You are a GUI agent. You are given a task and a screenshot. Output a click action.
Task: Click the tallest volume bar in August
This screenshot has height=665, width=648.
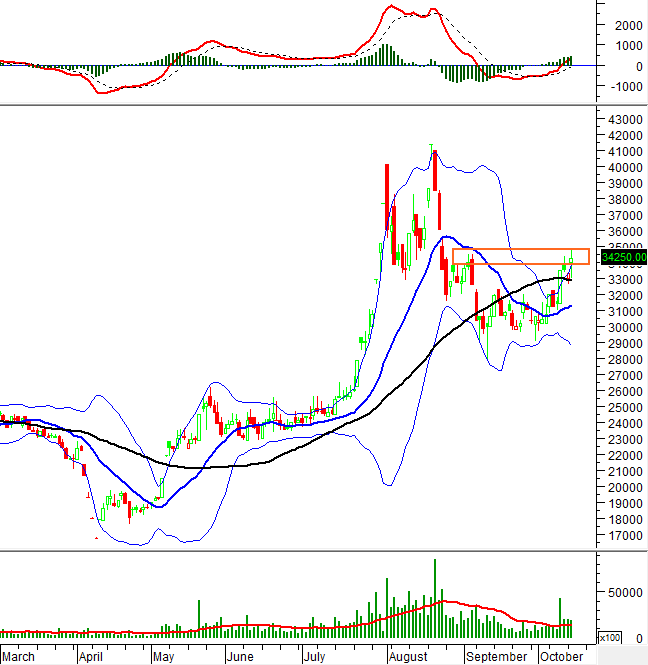[435, 598]
